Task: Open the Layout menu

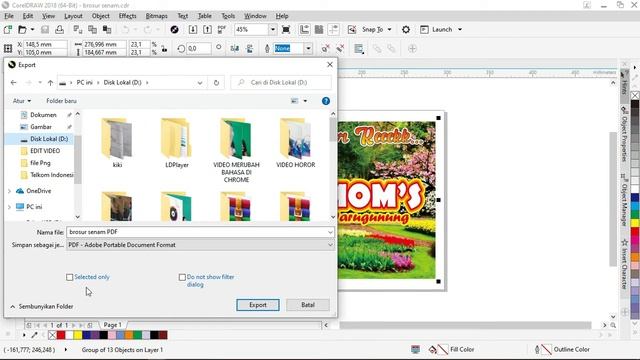Action: [x=73, y=16]
